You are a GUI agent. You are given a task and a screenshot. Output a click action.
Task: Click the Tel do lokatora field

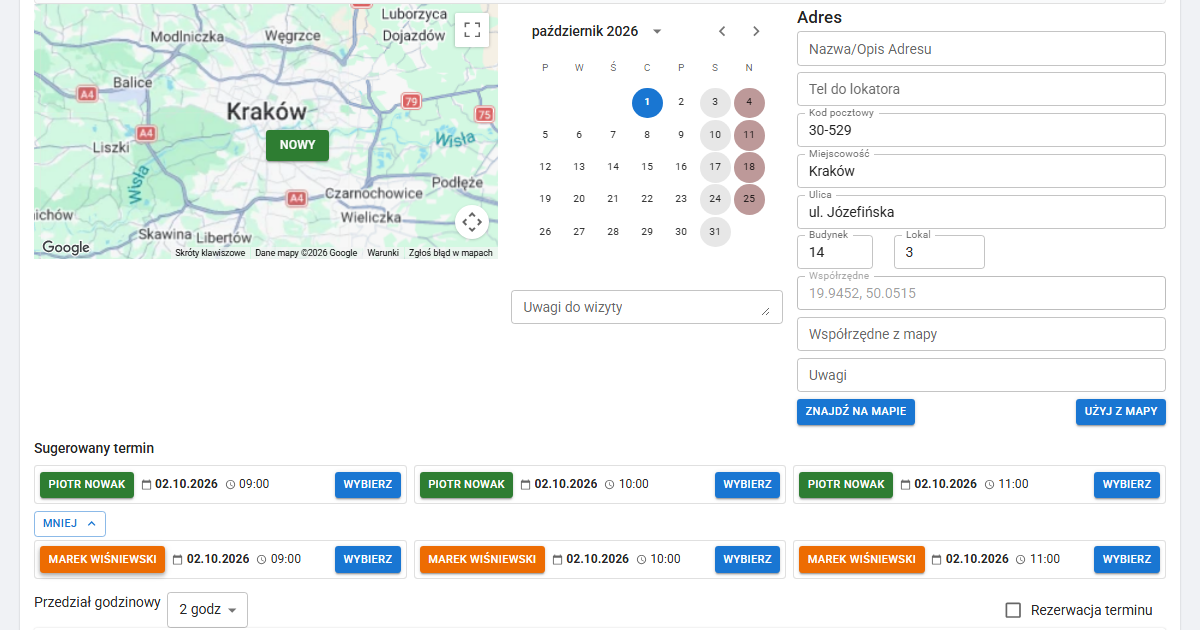(x=981, y=89)
